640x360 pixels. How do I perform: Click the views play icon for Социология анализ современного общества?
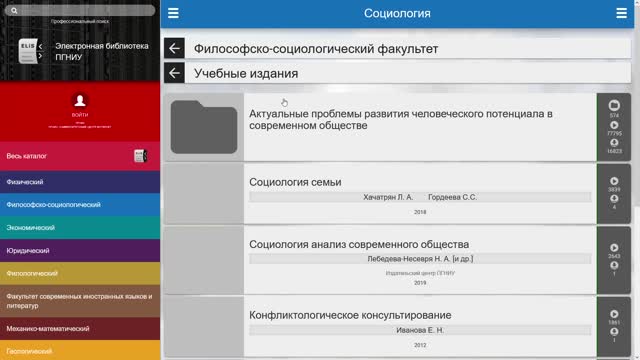pyautogui.click(x=614, y=248)
